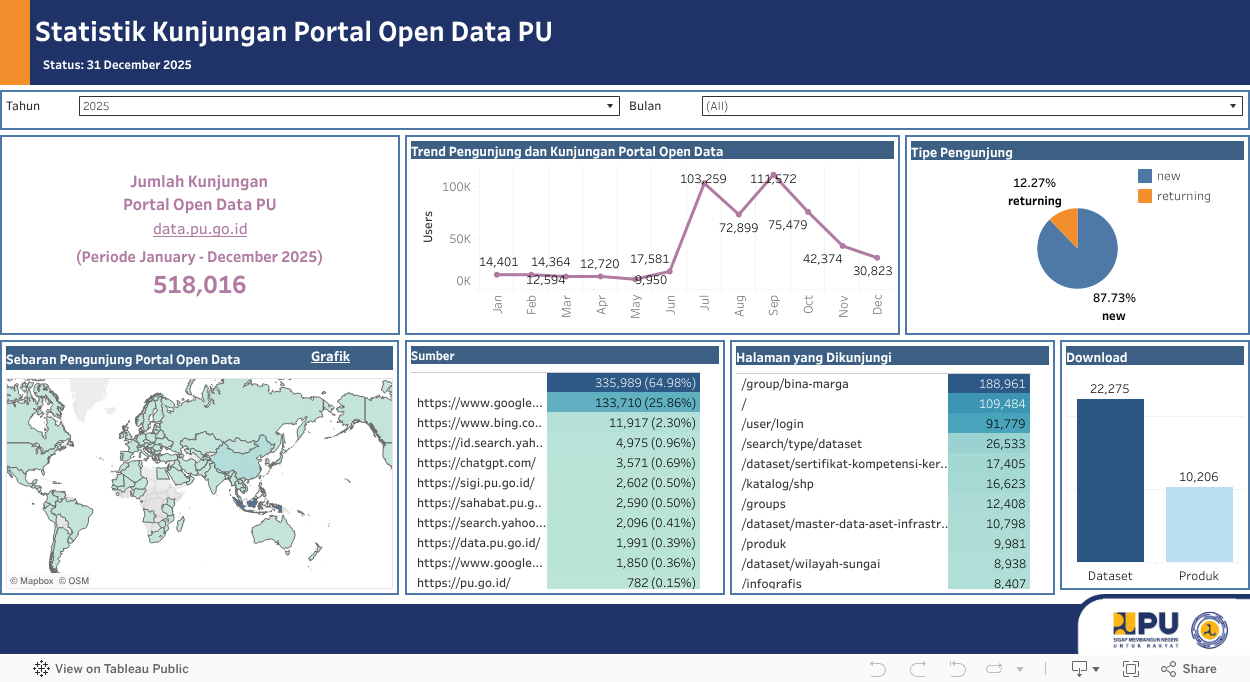This screenshot has width=1250, height=682.
Task: Click the Redo arrow in Tableau toolbar
Action: click(x=917, y=669)
